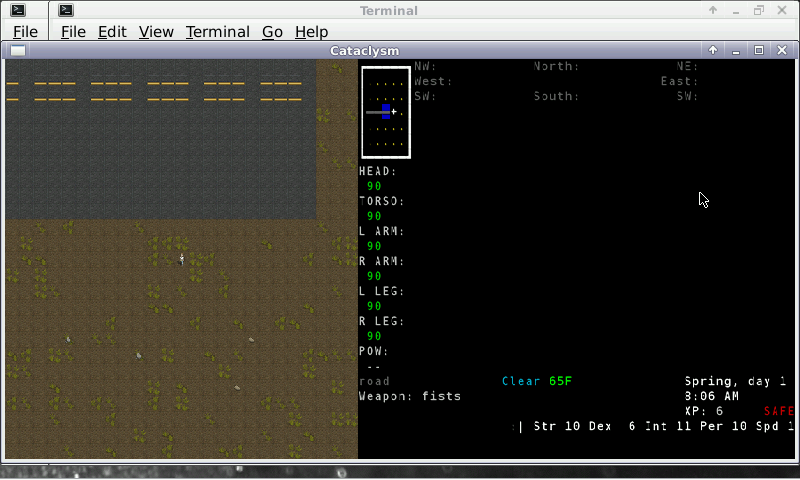The image size is (800, 480).
Task: Click the red SAFE mode indicator
Action: point(778,411)
